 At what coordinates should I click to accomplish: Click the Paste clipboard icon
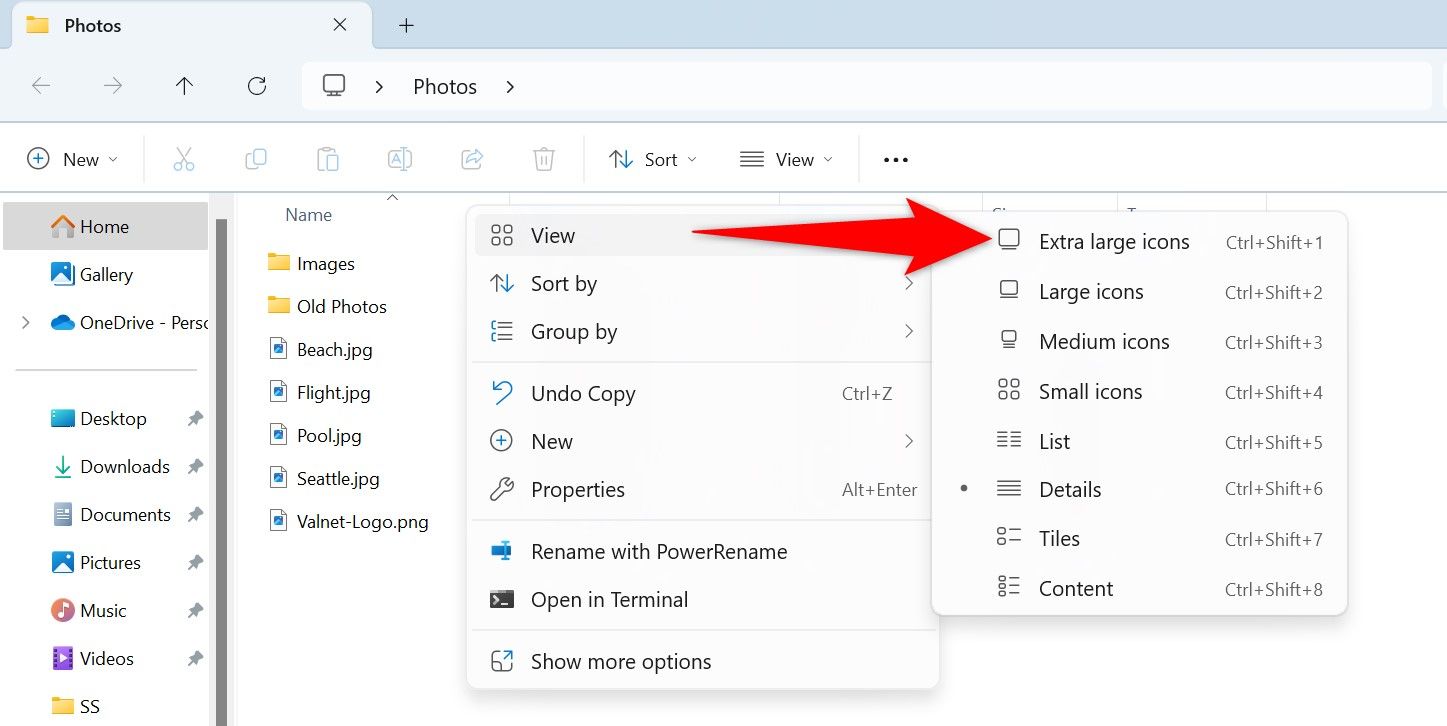[x=328, y=160]
